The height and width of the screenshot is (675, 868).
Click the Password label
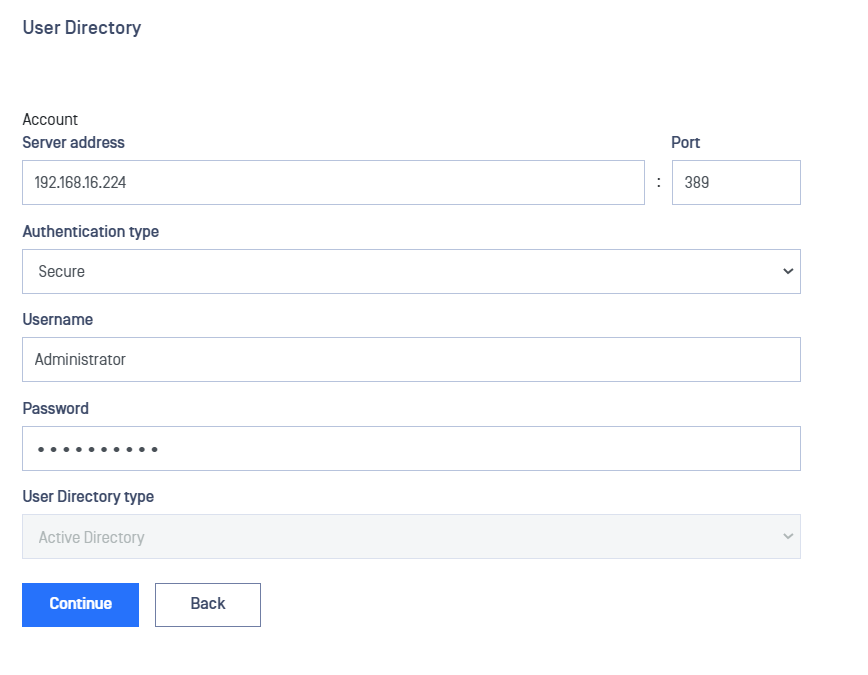pyautogui.click(x=55, y=408)
